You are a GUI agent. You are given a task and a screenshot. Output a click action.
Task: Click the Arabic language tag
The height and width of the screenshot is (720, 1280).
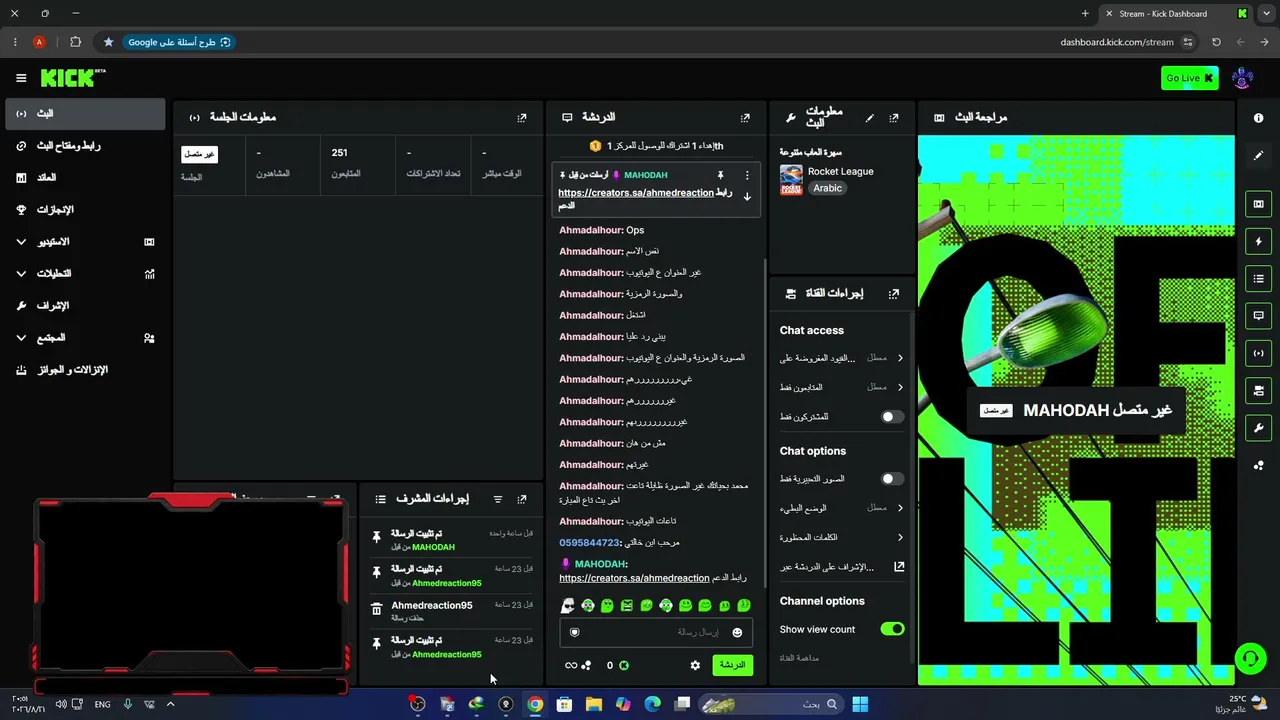coord(827,188)
